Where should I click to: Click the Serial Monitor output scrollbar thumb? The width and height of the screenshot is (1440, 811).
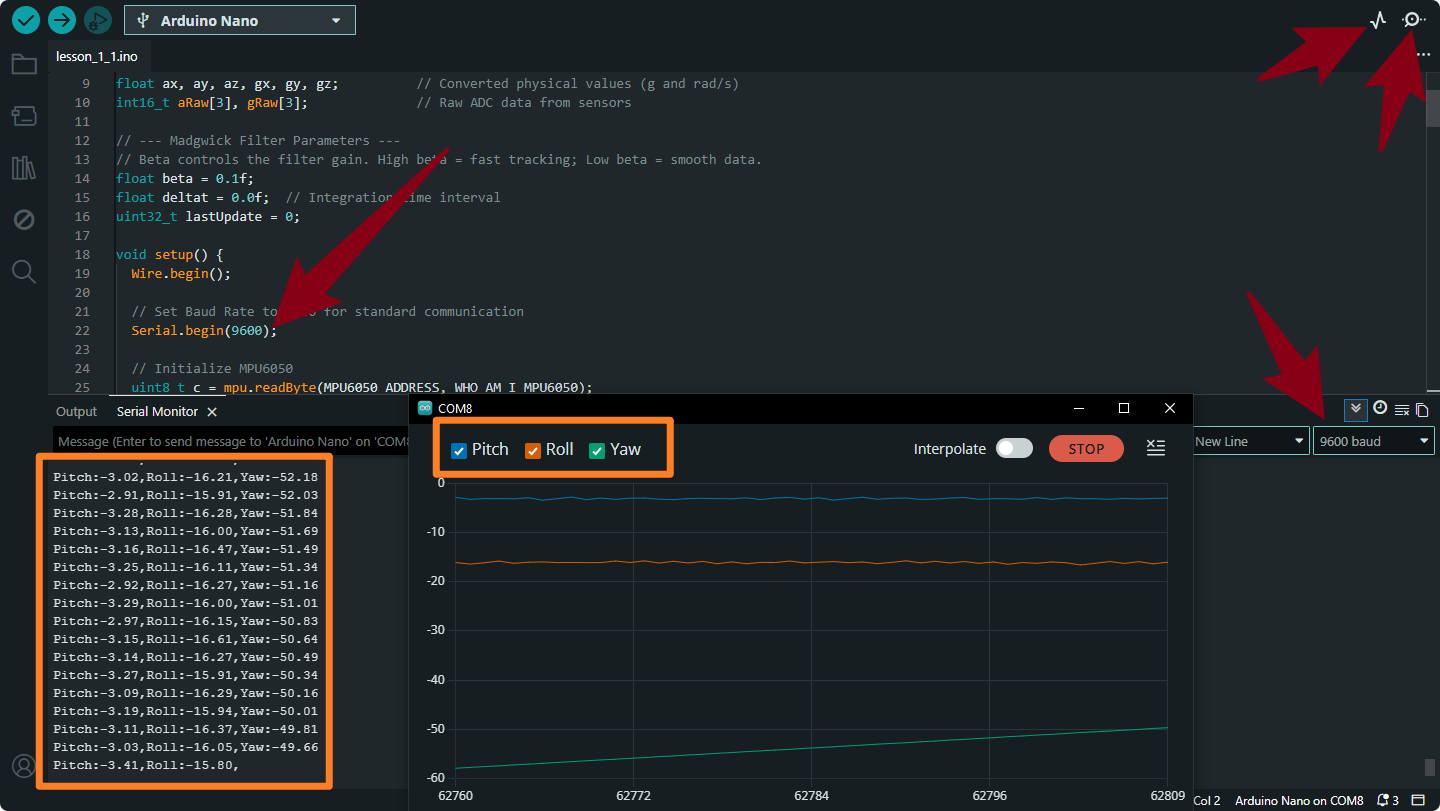pyautogui.click(x=1430, y=767)
